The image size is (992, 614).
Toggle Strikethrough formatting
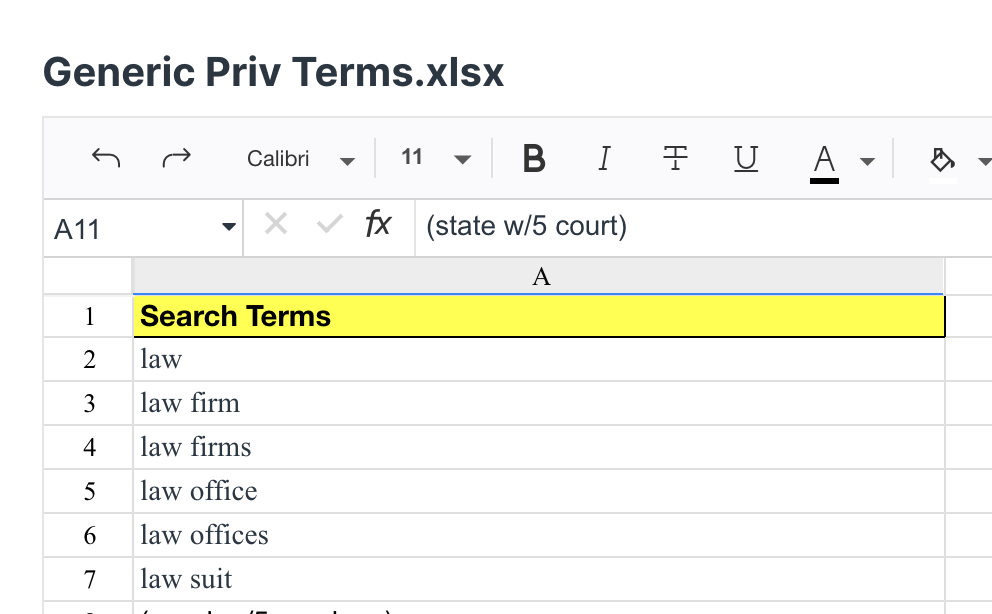tap(675, 158)
